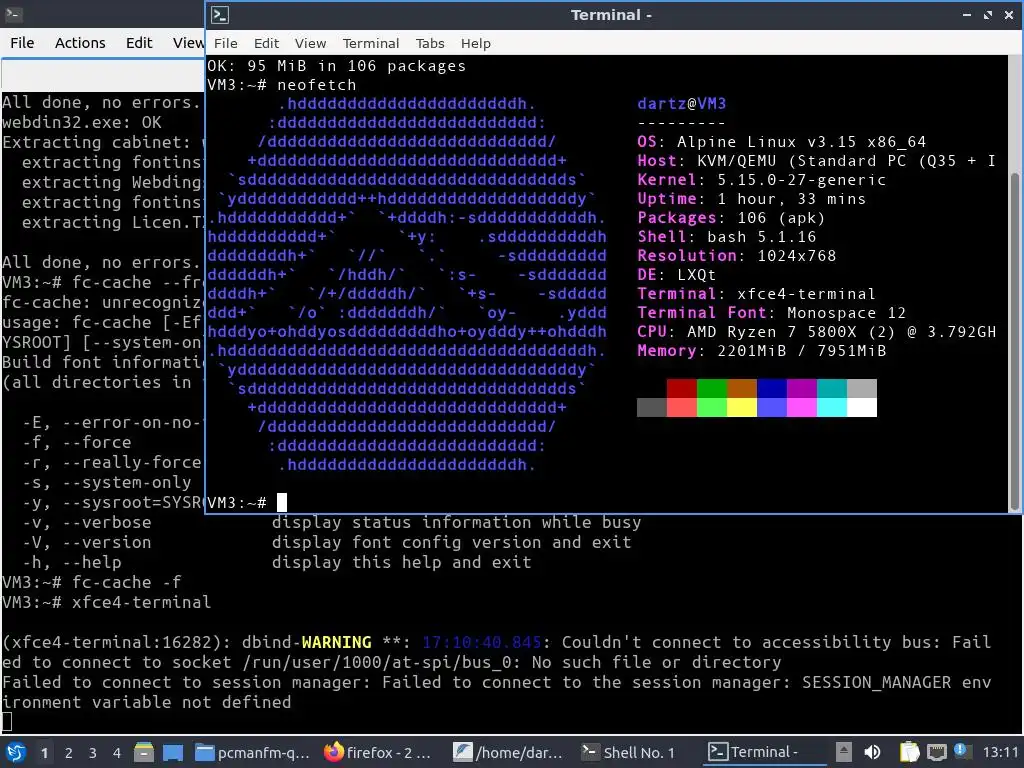Open File menu in xfce4 Terminal

(225, 43)
